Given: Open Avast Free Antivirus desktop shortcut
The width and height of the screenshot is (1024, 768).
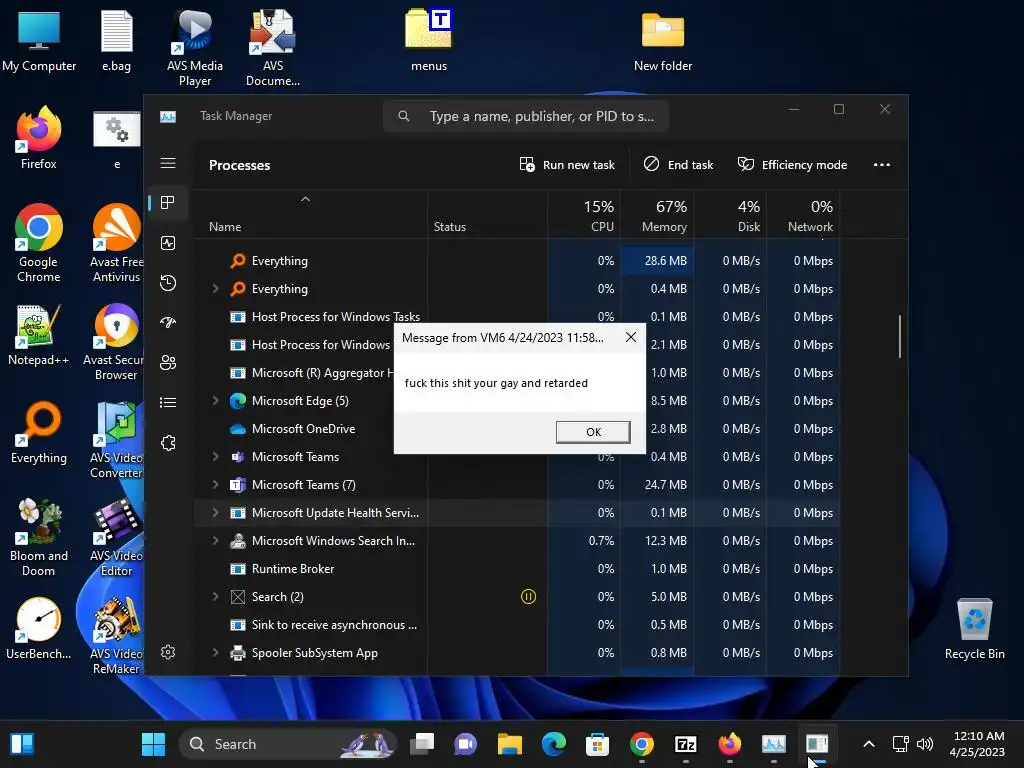Looking at the screenshot, I should [x=116, y=243].
